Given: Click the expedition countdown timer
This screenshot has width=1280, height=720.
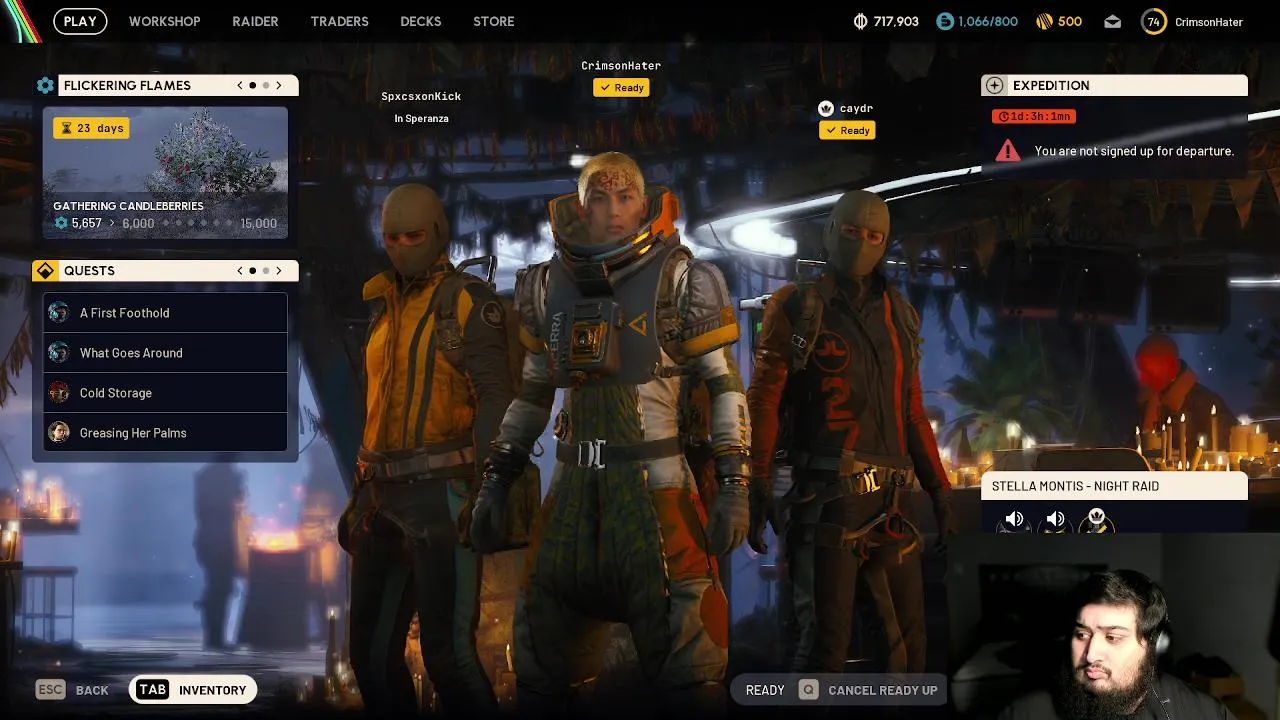Looking at the screenshot, I should pos(1034,116).
